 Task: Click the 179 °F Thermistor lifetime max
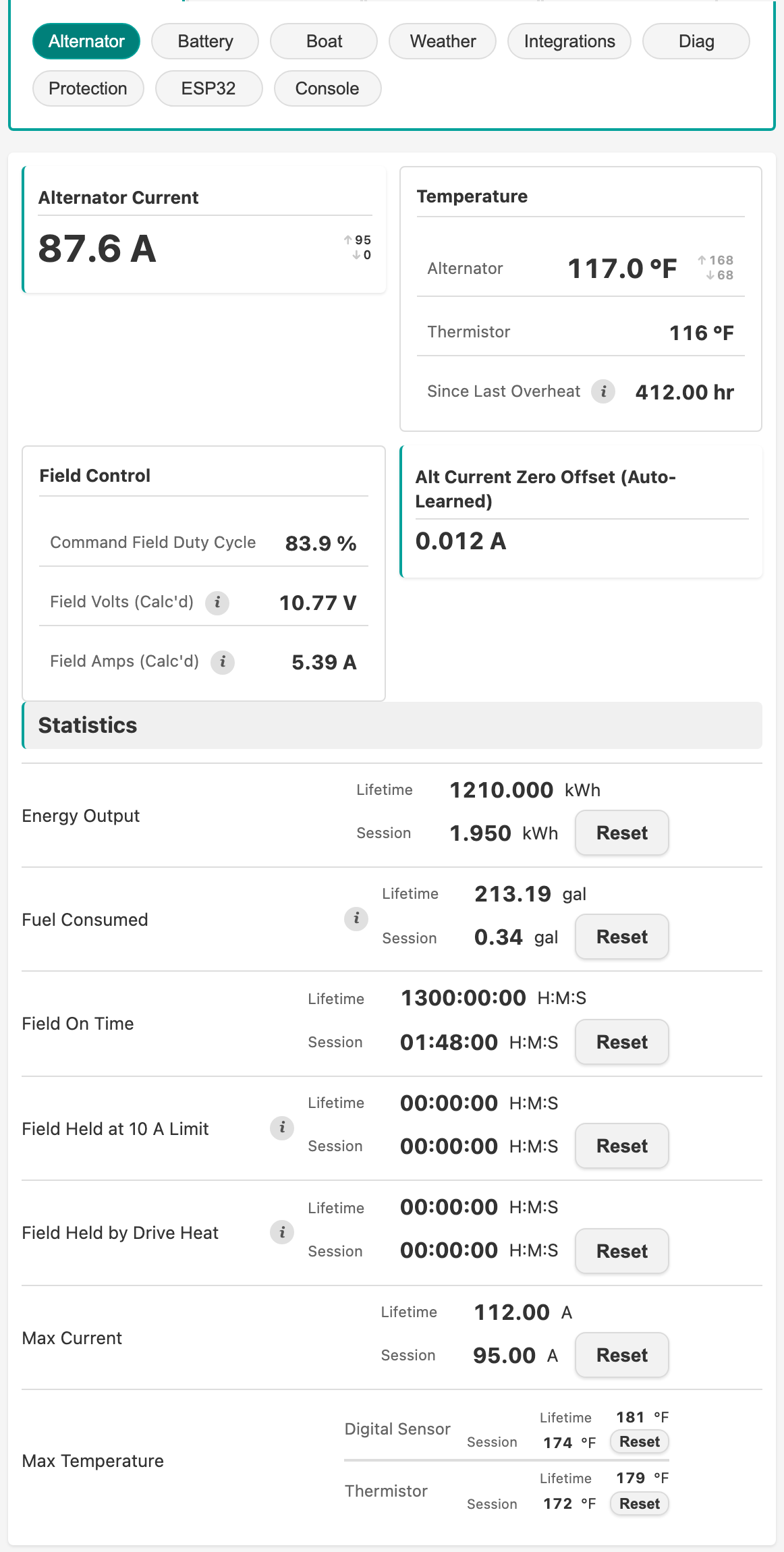642,1478
